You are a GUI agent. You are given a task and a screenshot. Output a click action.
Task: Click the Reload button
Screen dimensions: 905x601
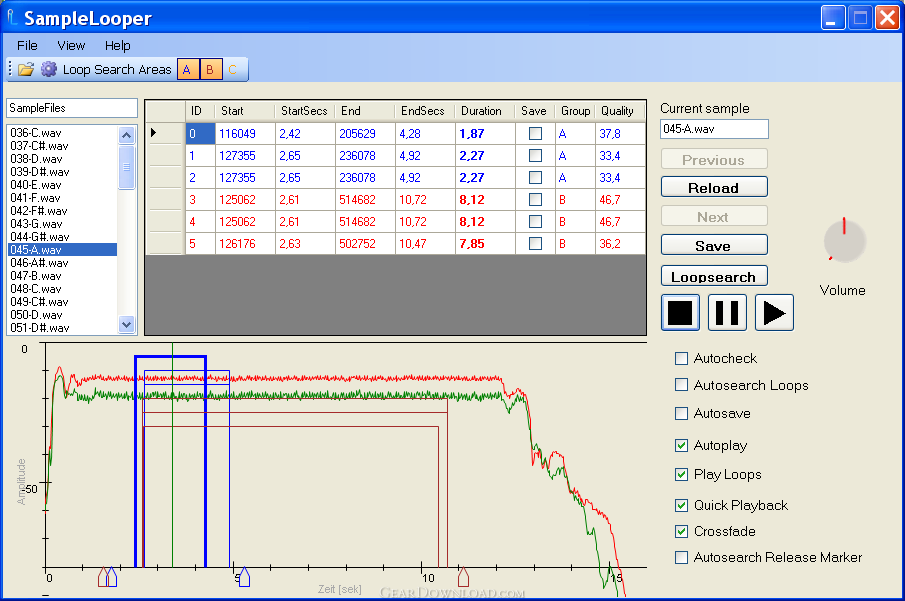tap(714, 188)
